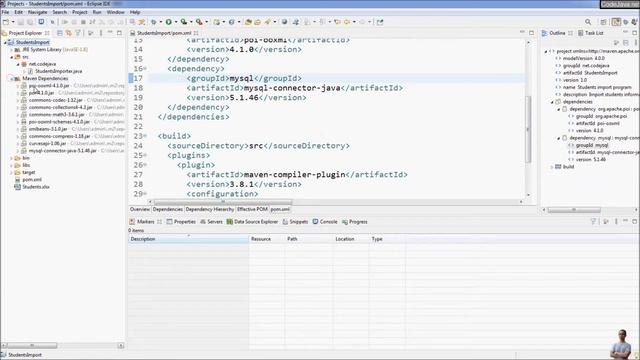The height and width of the screenshot is (360, 640).
Task: Expand the JRE System Library node
Action: [11, 50]
